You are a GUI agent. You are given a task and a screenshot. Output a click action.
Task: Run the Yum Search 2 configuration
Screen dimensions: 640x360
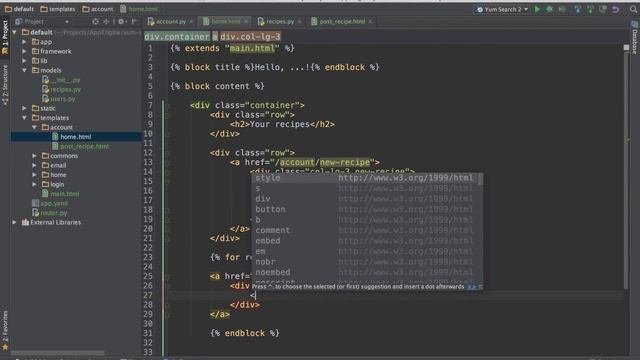pyautogui.click(x=537, y=9)
